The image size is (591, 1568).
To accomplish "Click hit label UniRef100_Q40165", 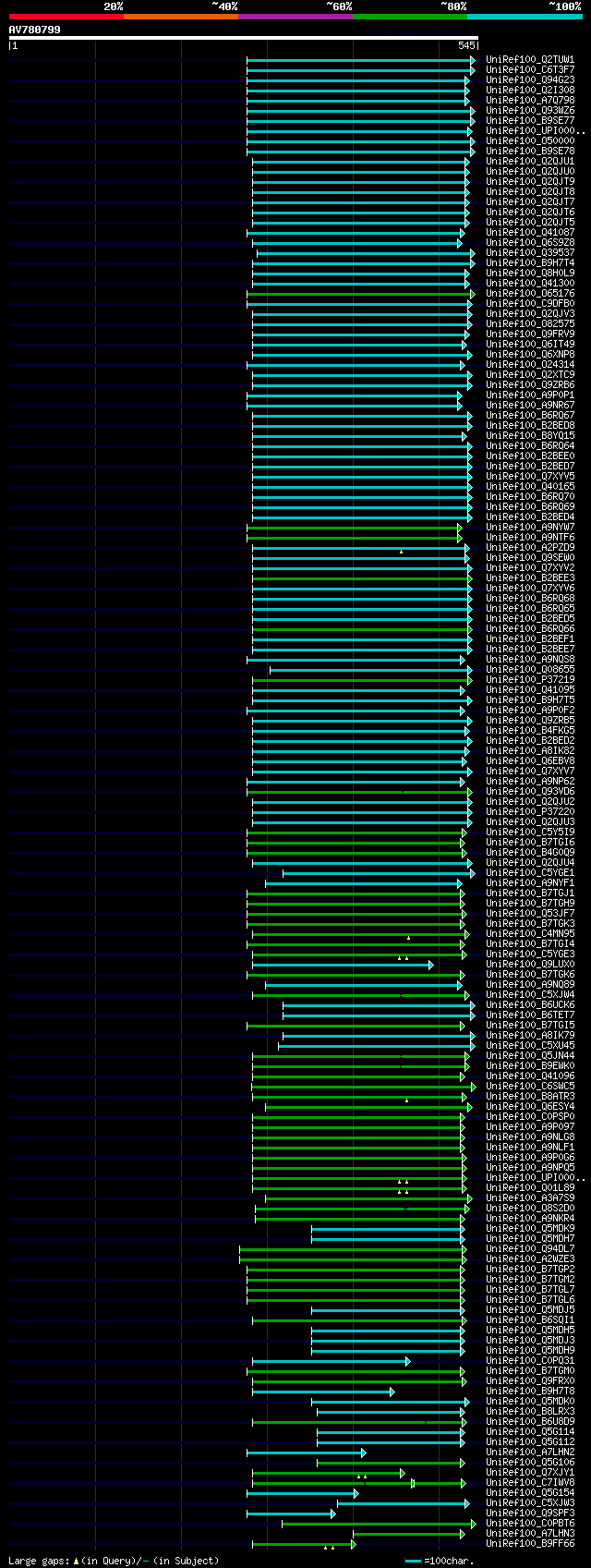I will point(530,486).
